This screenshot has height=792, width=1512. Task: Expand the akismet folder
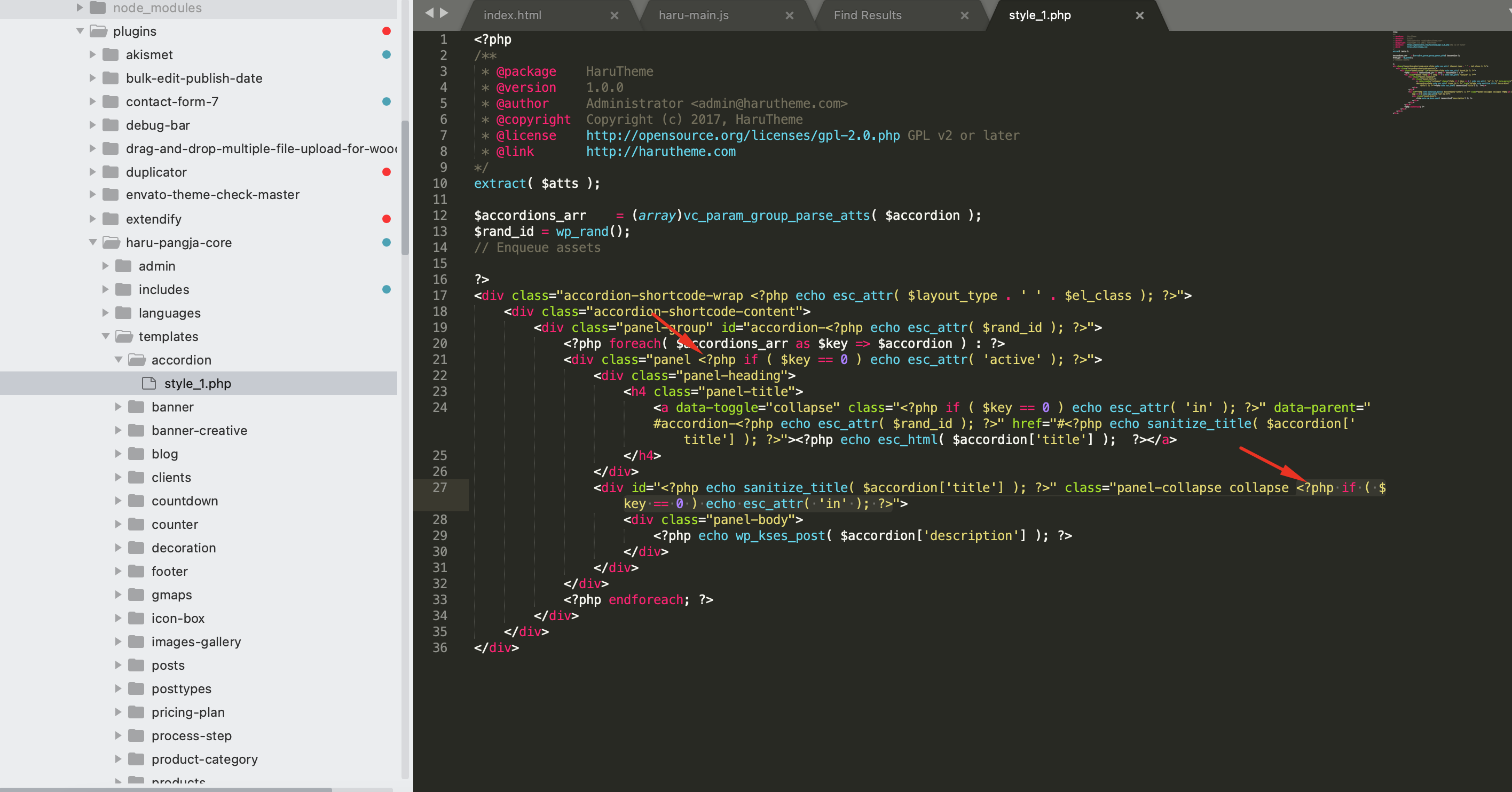click(x=93, y=54)
